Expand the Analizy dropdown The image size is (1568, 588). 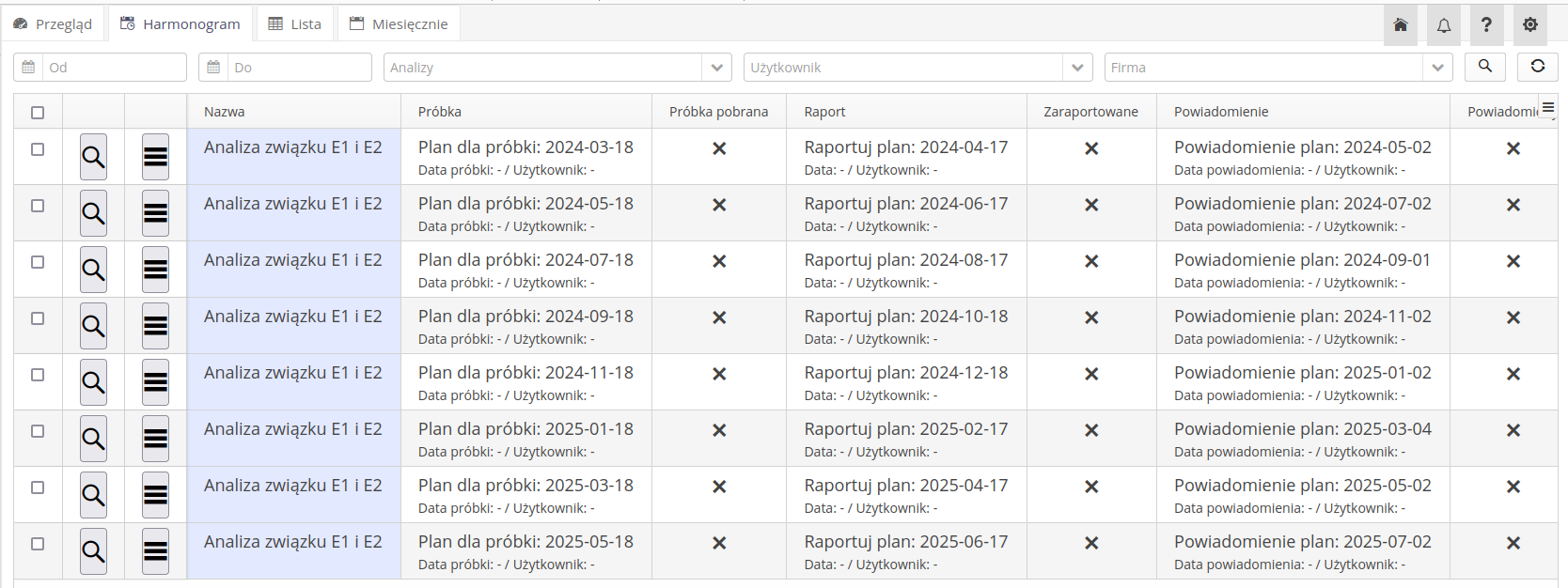coord(716,68)
